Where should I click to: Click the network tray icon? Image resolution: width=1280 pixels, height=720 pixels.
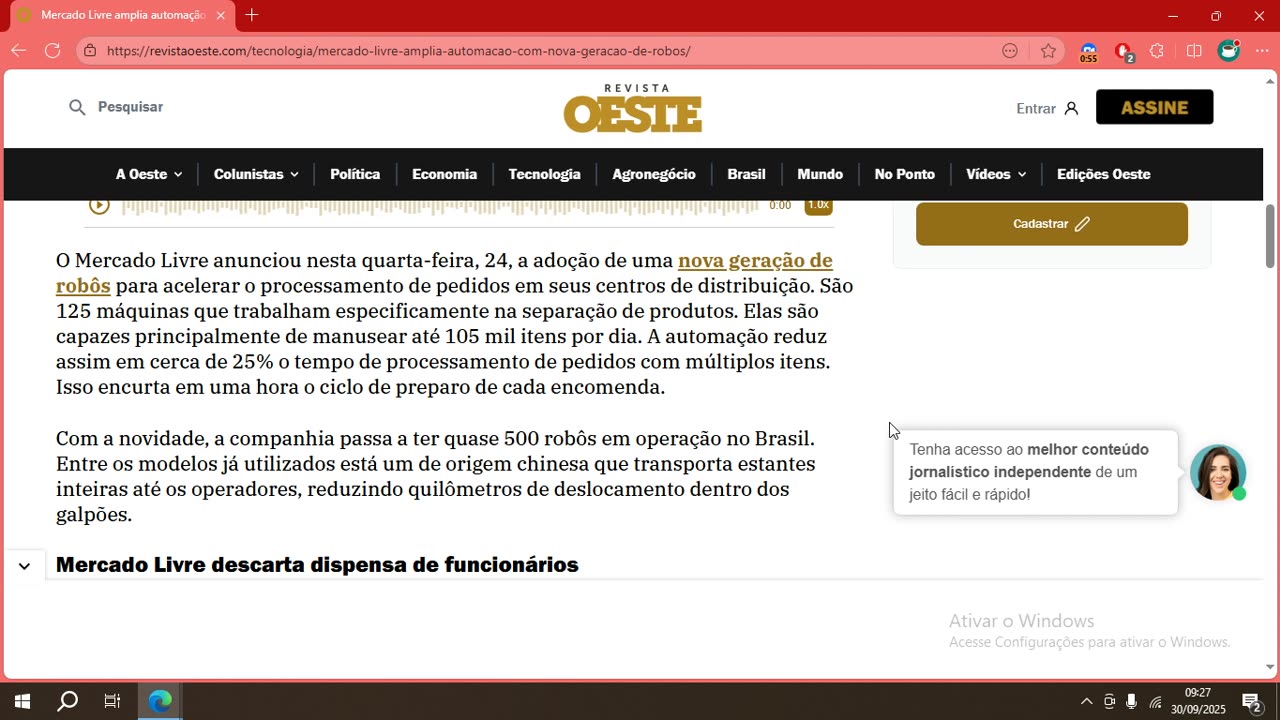coord(1155,702)
